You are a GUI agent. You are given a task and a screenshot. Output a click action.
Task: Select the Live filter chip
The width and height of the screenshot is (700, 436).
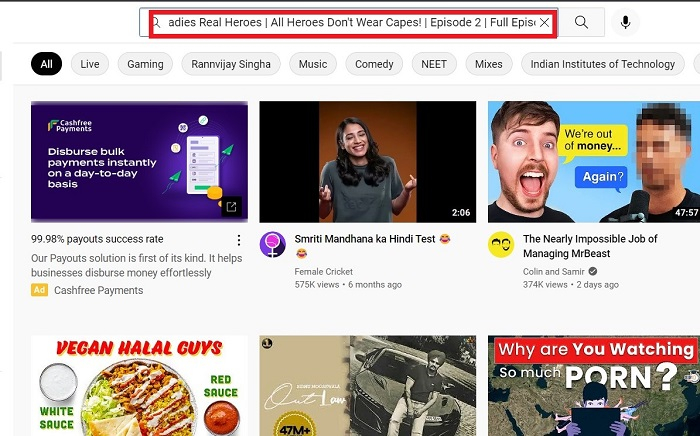coord(90,64)
